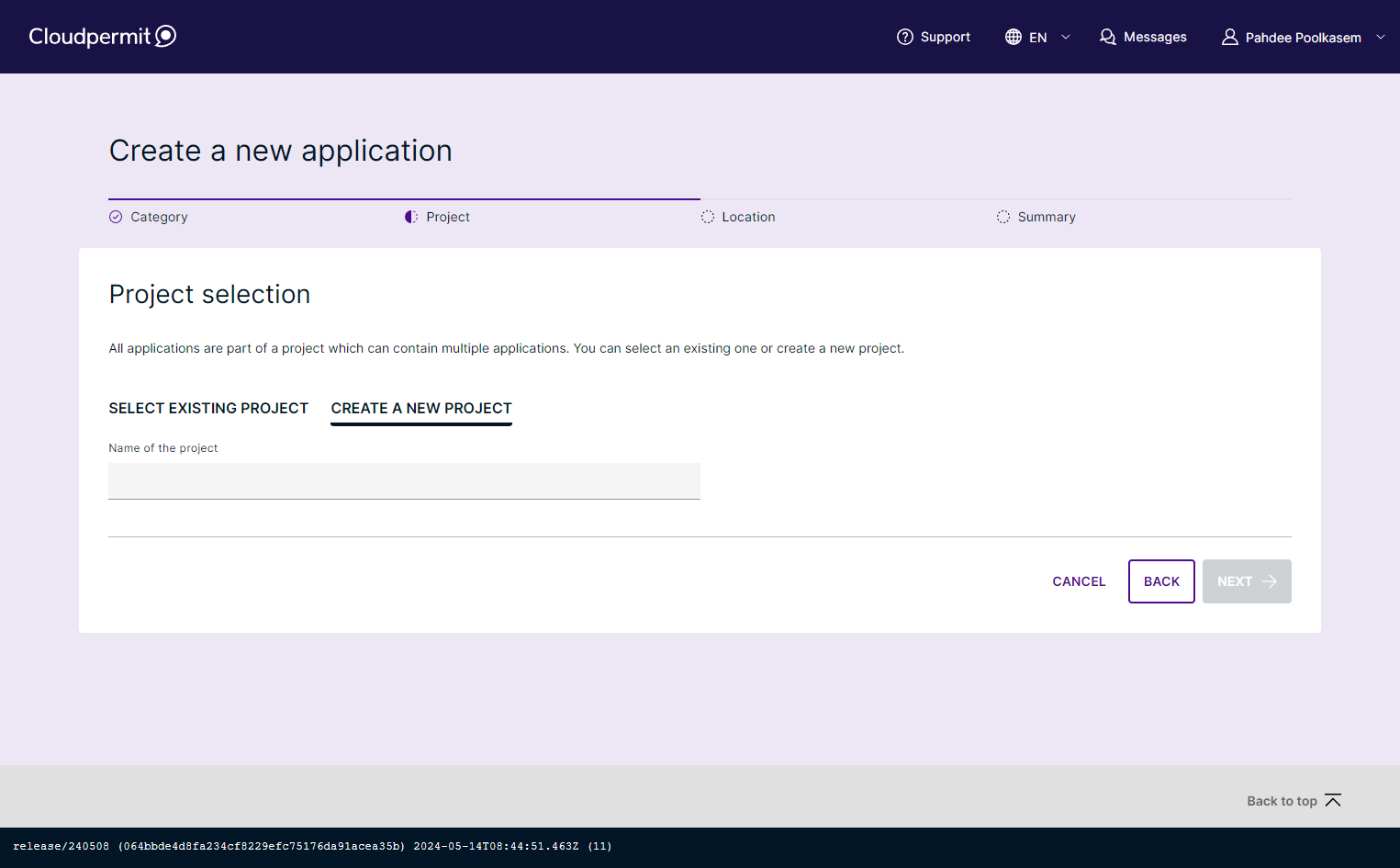This screenshot has width=1400, height=868.
Task: Click the half-filled Project step icon
Action: [x=411, y=217]
